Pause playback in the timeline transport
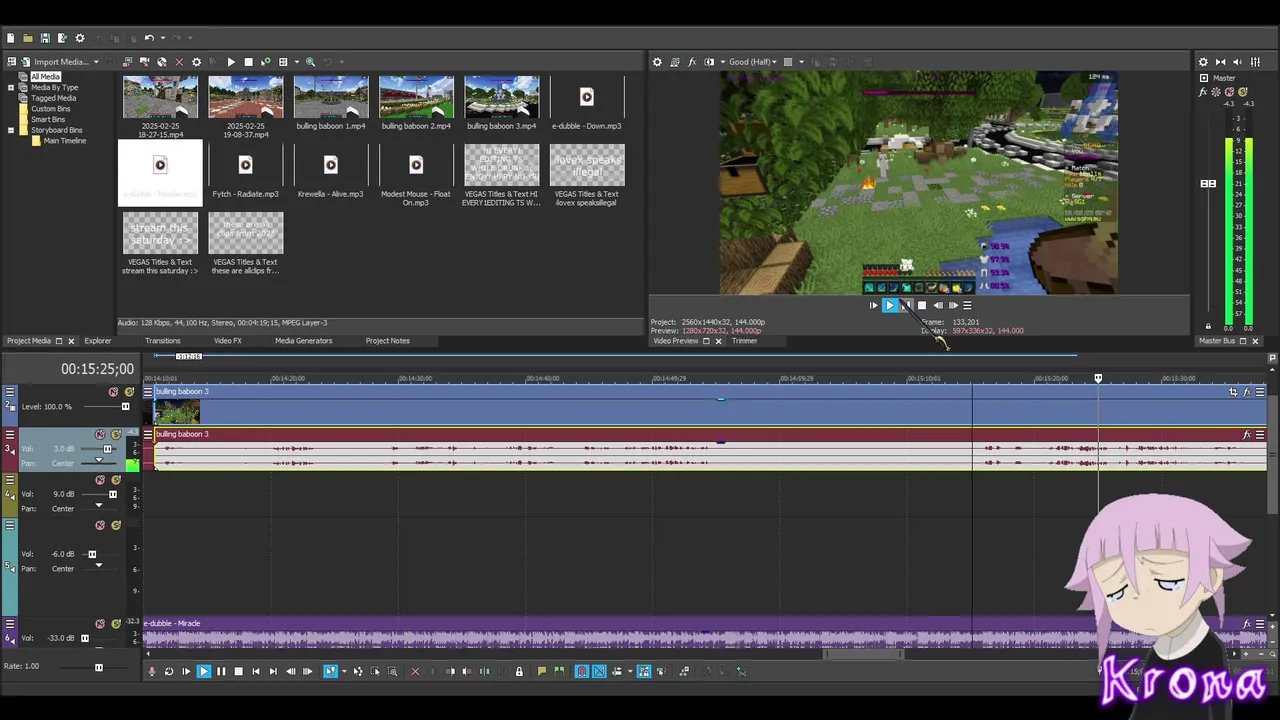 coord(221,672)
